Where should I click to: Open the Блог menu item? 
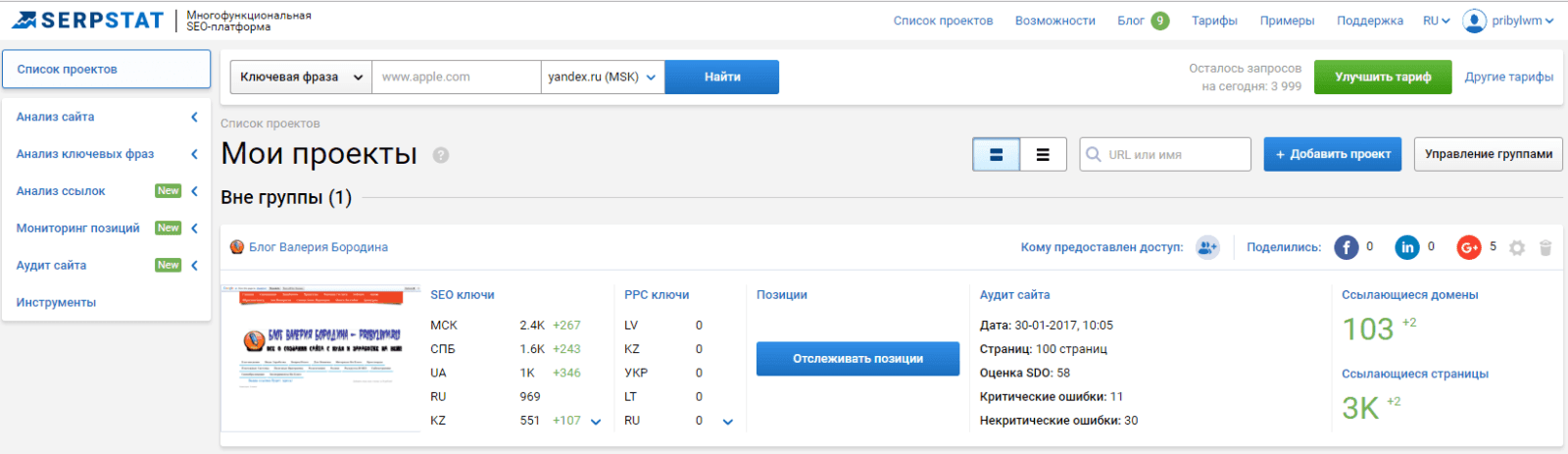(x=1131, y=21)
